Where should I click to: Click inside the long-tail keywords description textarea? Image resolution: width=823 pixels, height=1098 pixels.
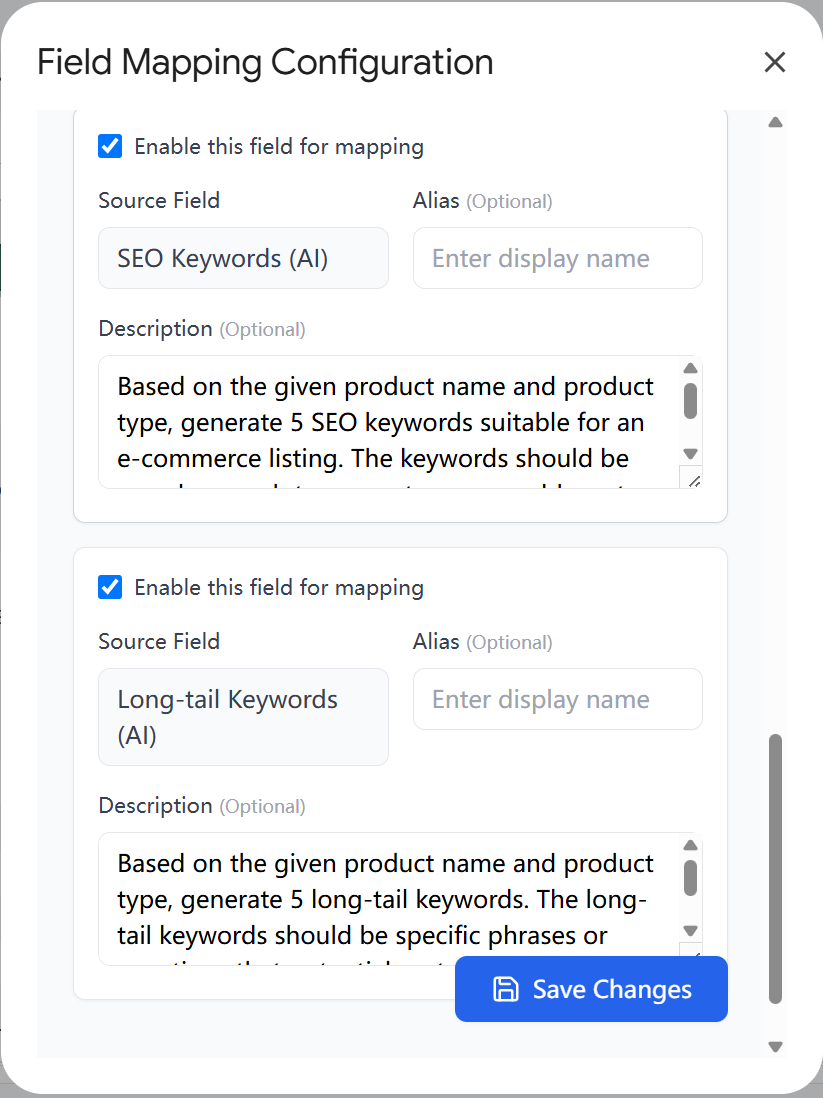(385, 899)
